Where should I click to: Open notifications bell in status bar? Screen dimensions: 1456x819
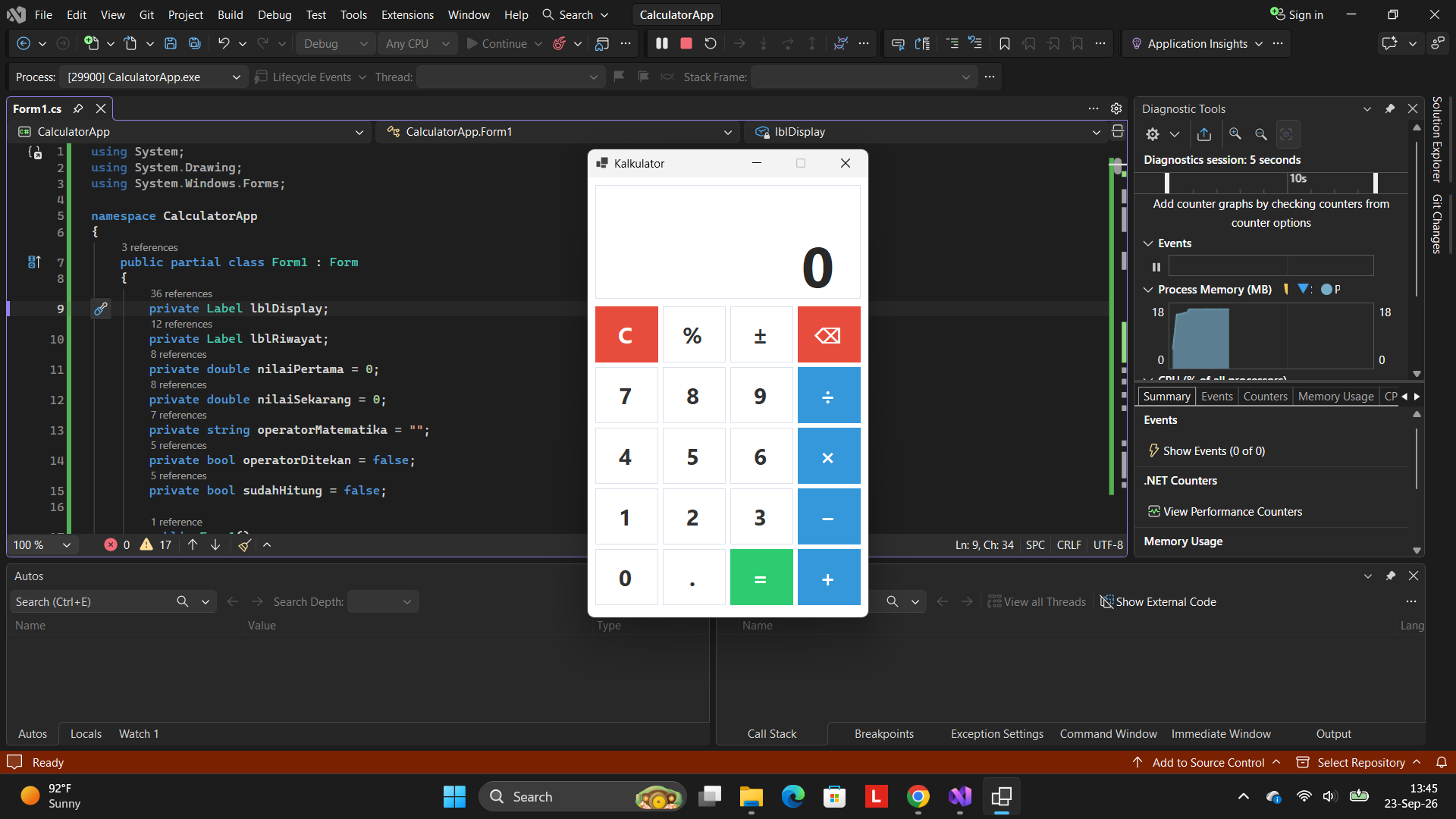1442,762
